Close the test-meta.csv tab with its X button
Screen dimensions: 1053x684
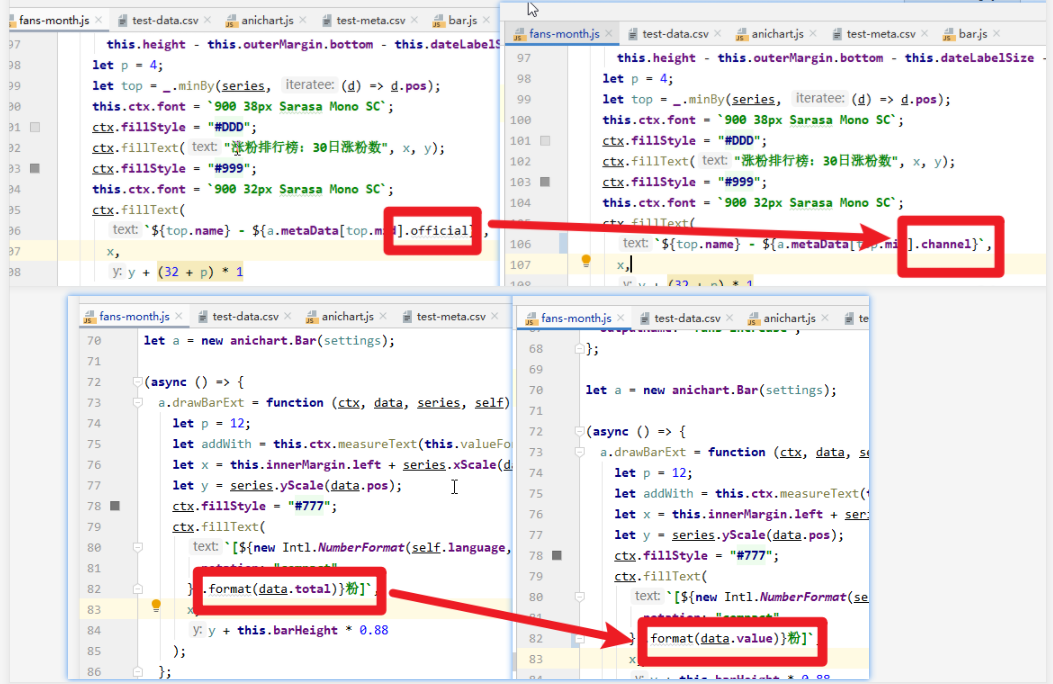[x=412, y=18]
